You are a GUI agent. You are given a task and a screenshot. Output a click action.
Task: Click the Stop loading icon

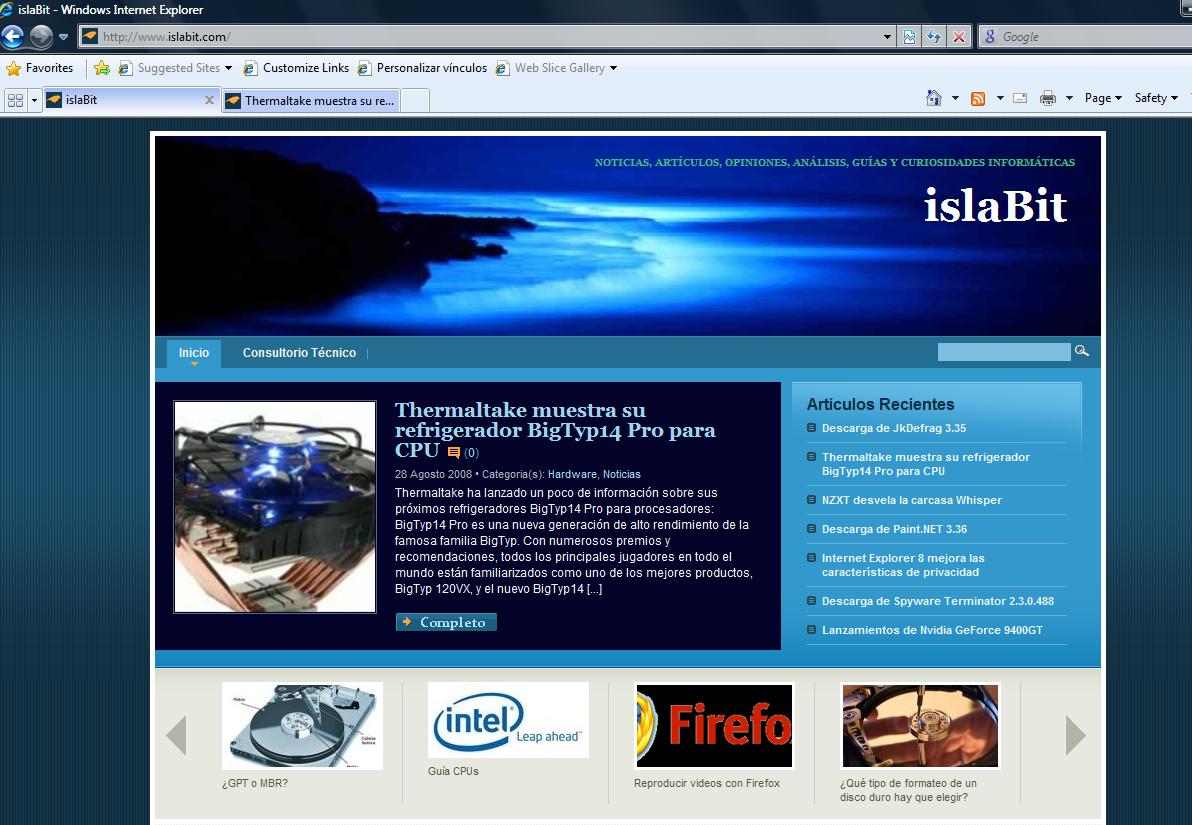(x=959, y=36)
